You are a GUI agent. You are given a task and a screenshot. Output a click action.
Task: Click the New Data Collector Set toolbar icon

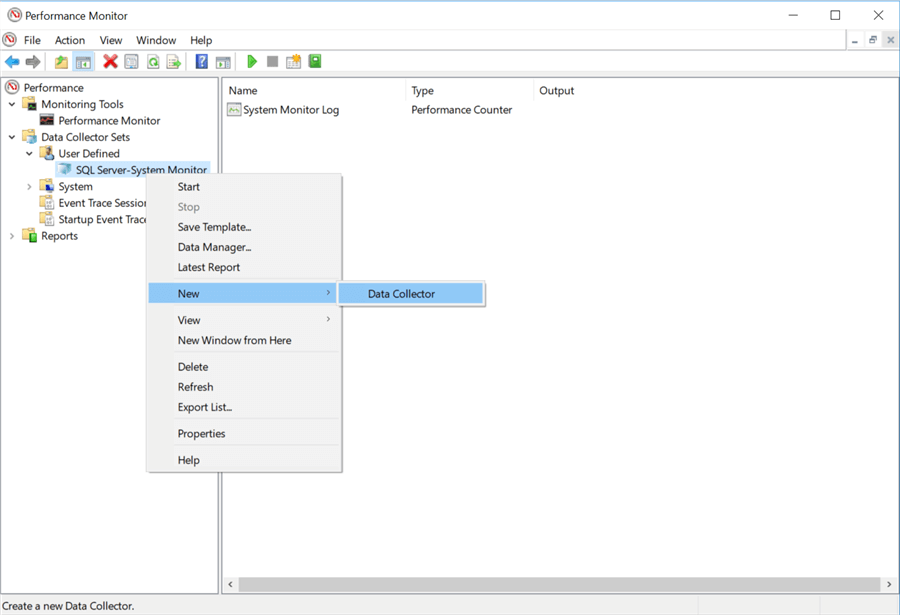point(293,62)
